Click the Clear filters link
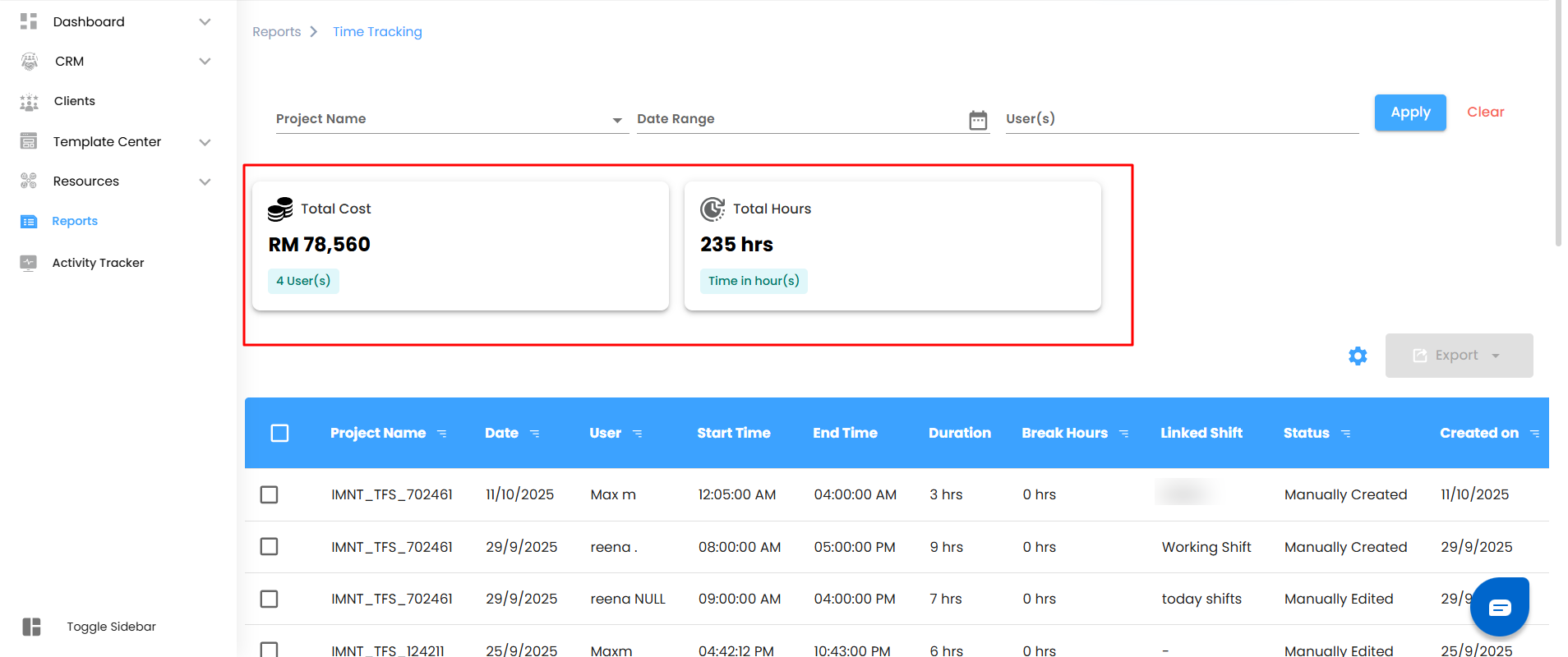 click(x=1485, y=112)
